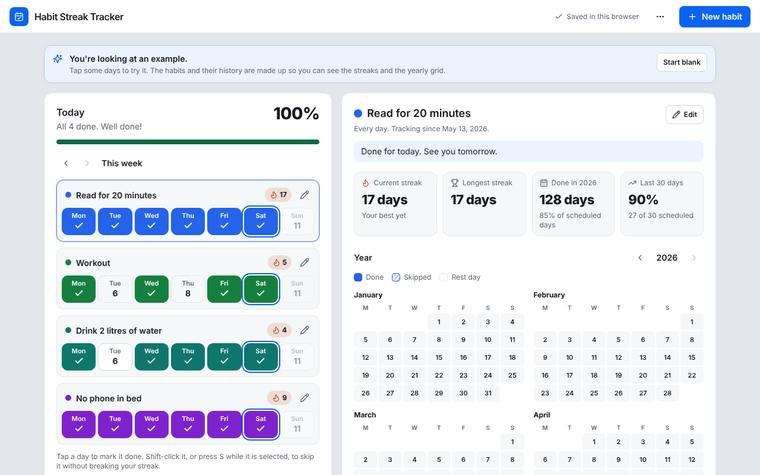The width and height of the screenshot is (760, 475).
Task: Go to next year after 2026
Action: (x=694, y=258)
